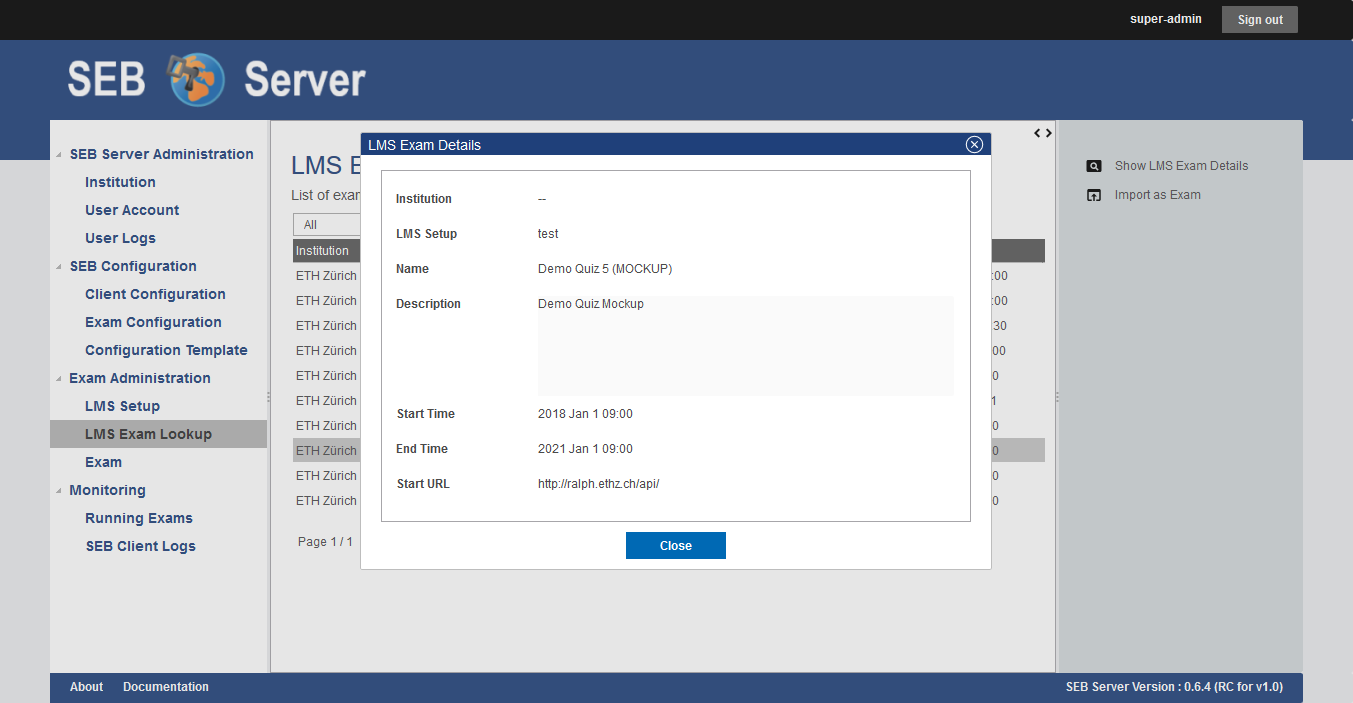Open Exam Configuration in the sidebar

click(153, 322)
